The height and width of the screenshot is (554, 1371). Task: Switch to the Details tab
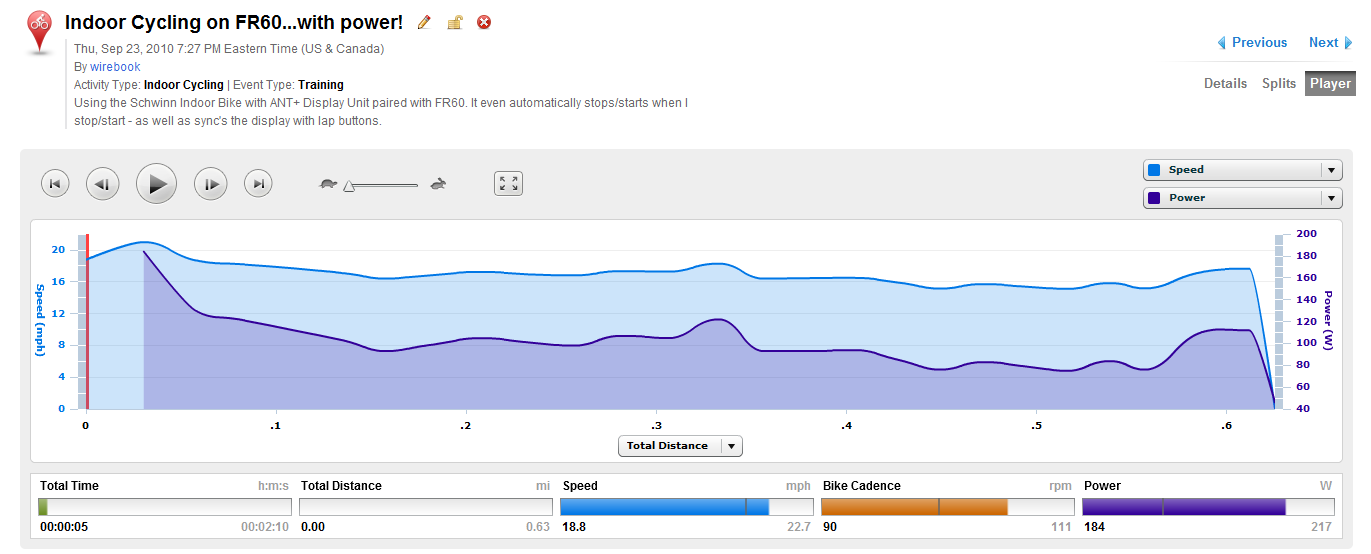pyautogui.click(x=1225, y=84)
